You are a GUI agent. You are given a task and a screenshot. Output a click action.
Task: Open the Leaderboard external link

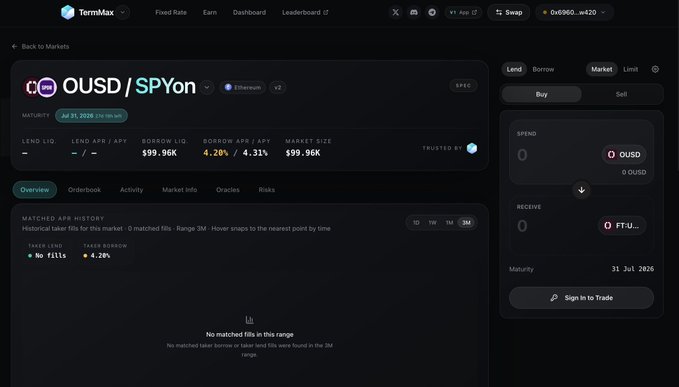point(305,12)
